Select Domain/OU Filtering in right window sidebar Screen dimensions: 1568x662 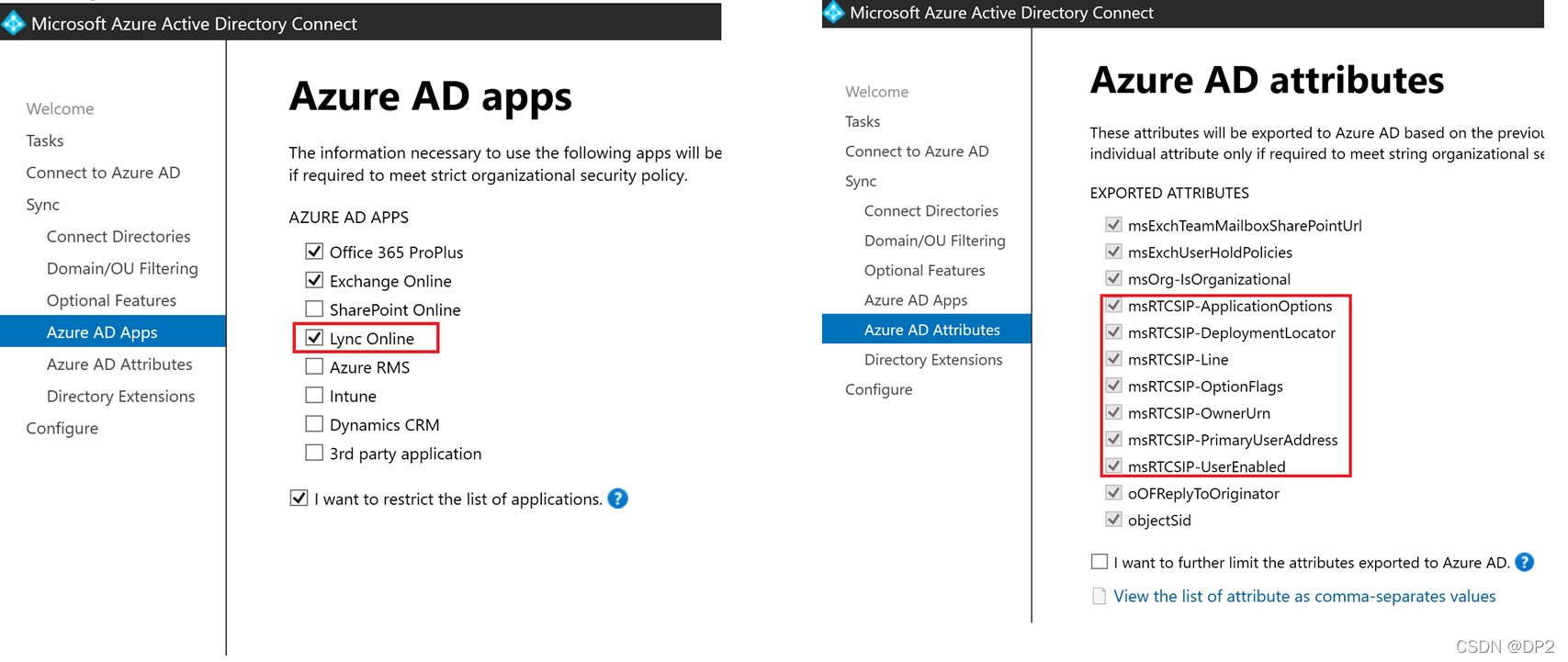(934, 241)
